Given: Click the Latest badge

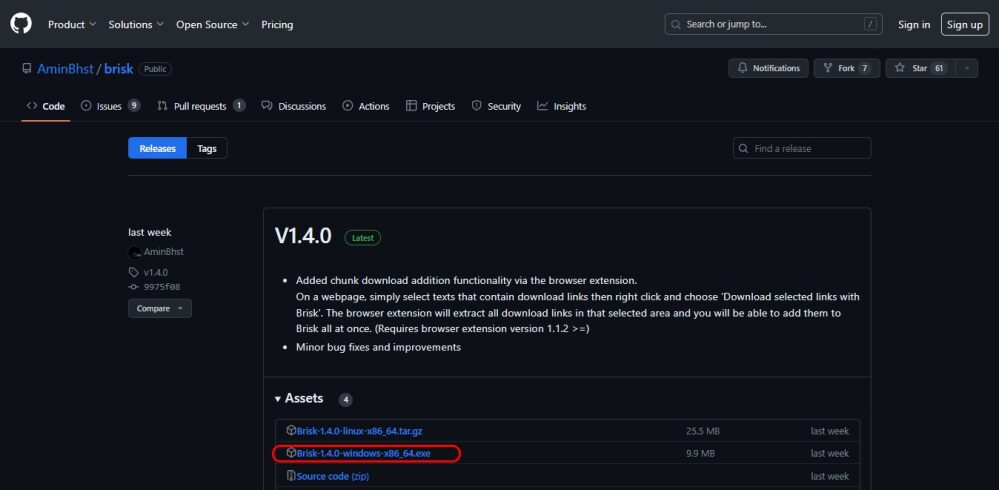Looking at the screenshot, I should [x=363, y=238].
